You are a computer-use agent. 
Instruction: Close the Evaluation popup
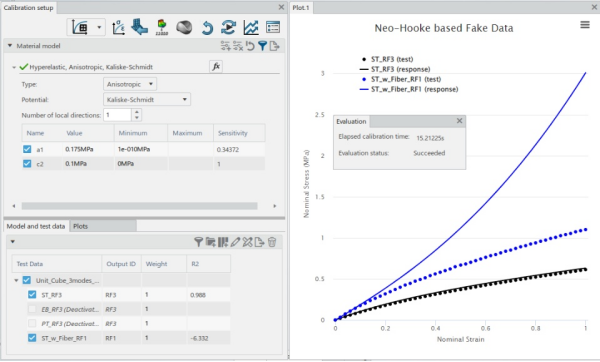[x=460, y=121]
